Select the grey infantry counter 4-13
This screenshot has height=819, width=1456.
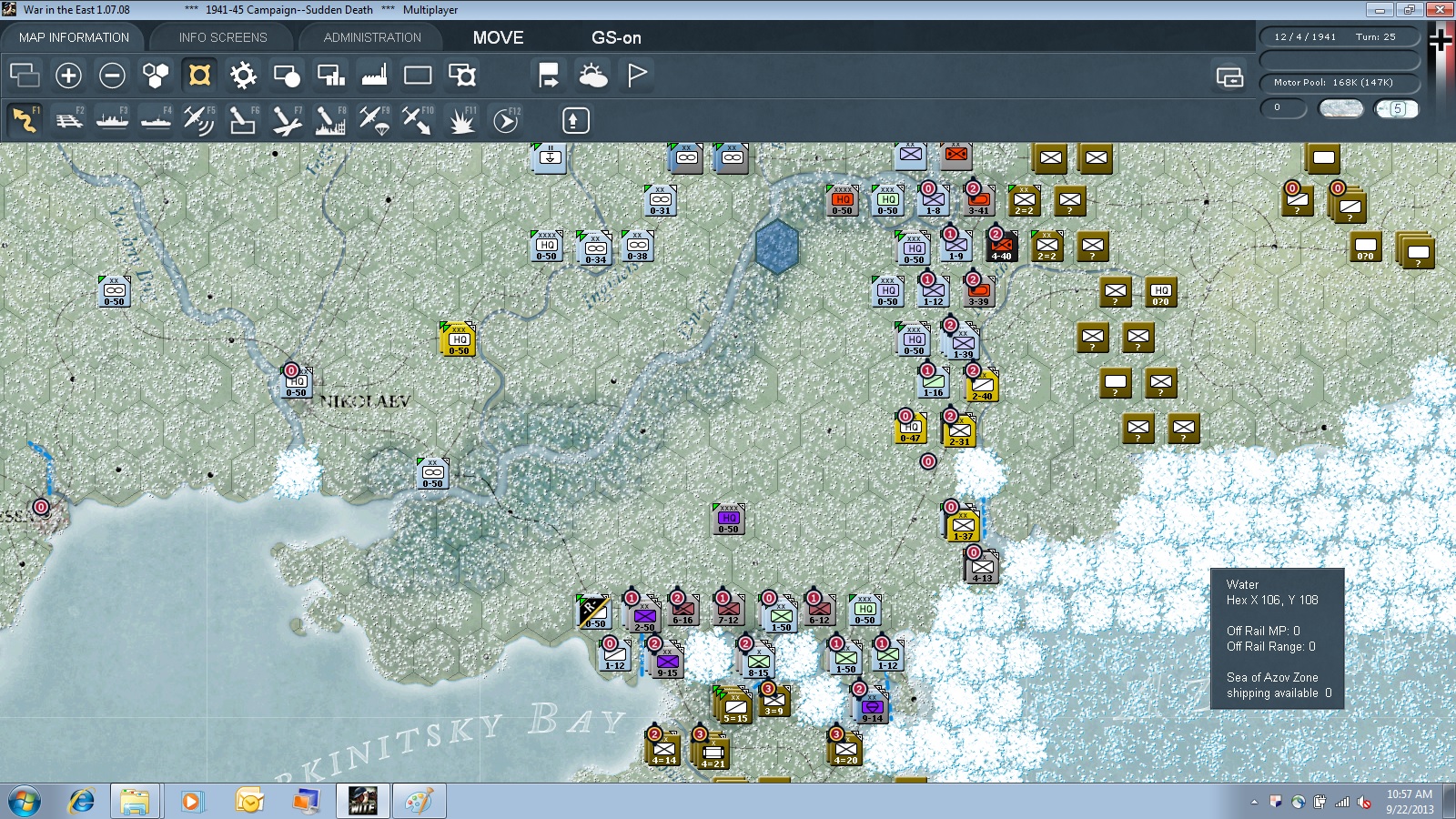pyautogui.click(x=982, y=568)
